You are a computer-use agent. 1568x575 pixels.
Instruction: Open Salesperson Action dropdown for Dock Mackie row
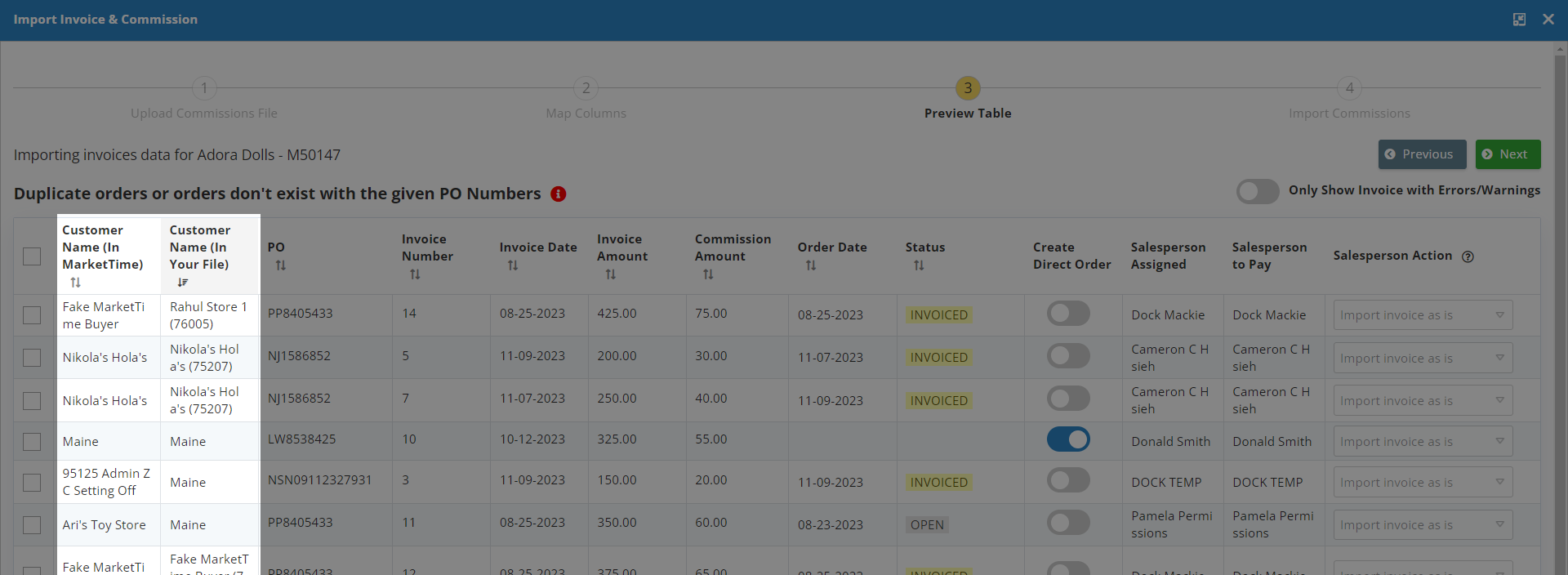coord(1423,315)
